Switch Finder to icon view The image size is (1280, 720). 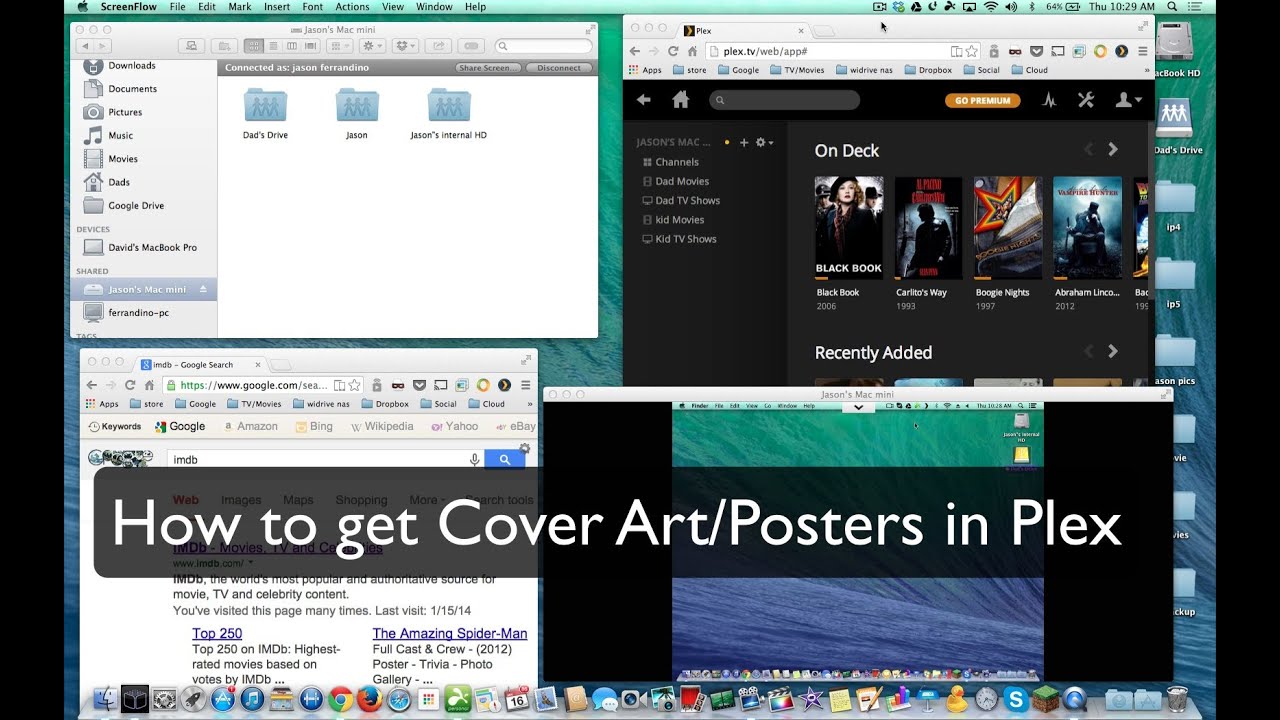pos(254,46)
